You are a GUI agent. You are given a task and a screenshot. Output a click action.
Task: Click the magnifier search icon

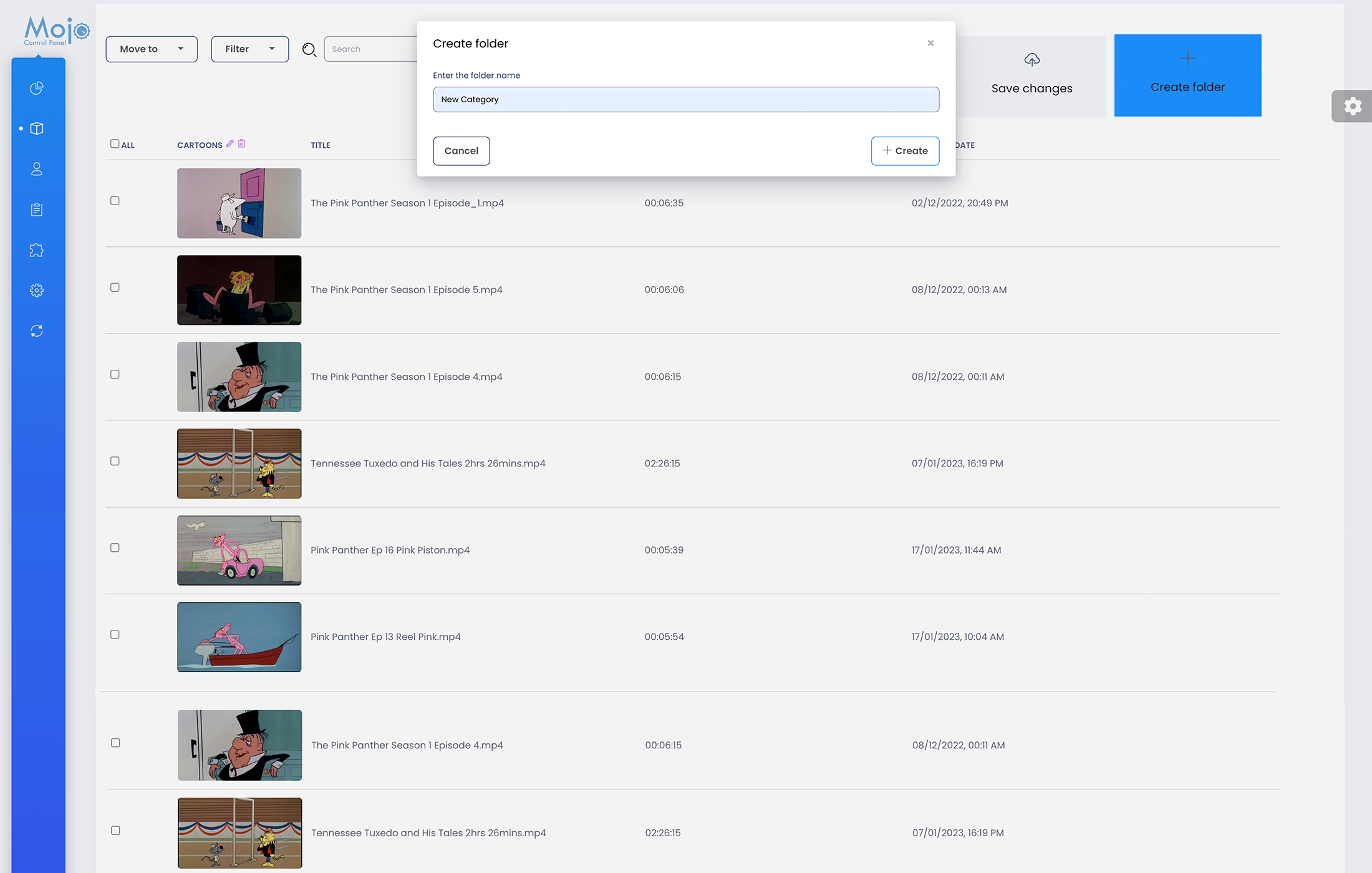[309, 49]
